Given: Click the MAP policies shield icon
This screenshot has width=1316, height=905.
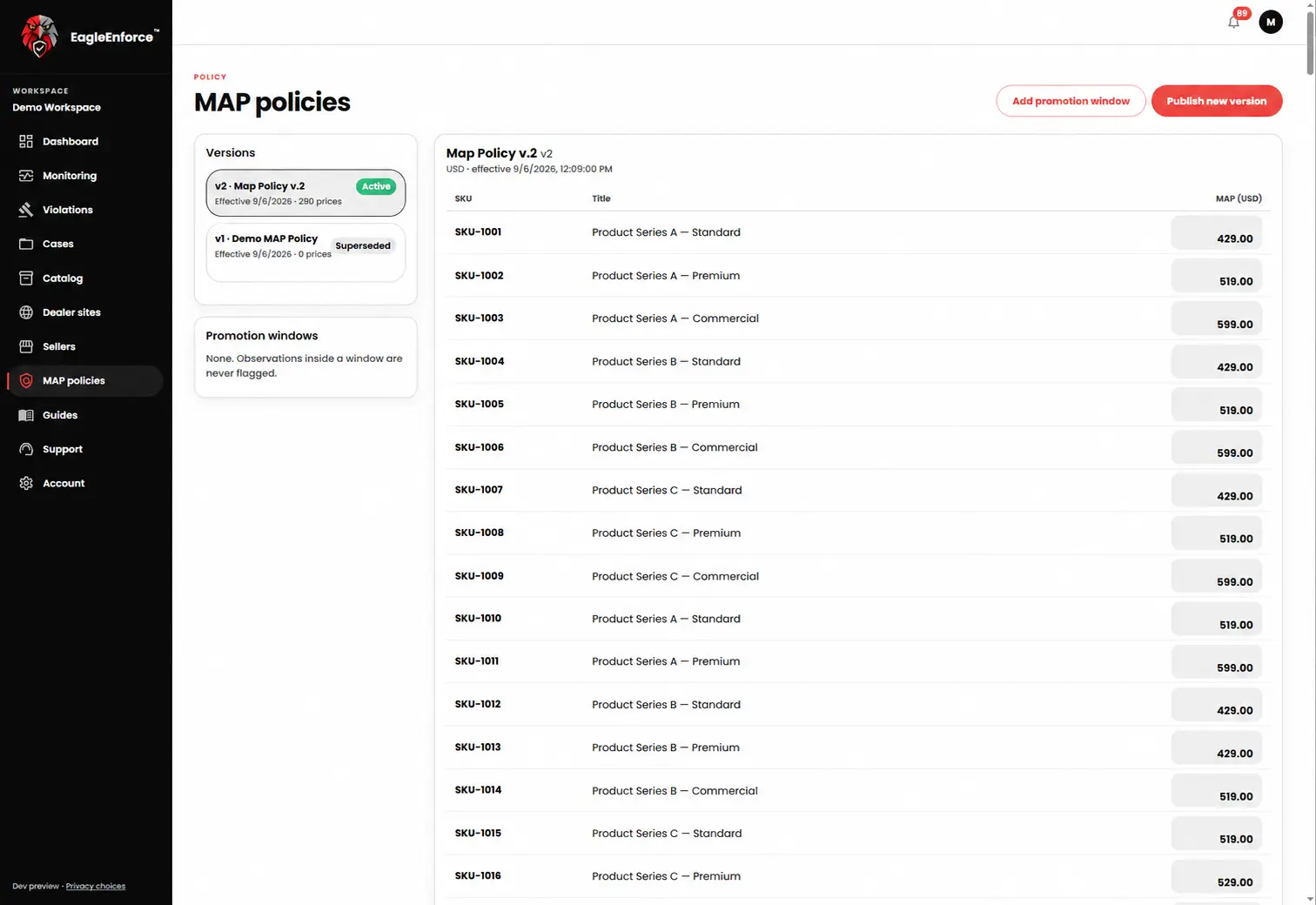Looking at the screenshot, I should pyautogui.click(x=26, y=381).
